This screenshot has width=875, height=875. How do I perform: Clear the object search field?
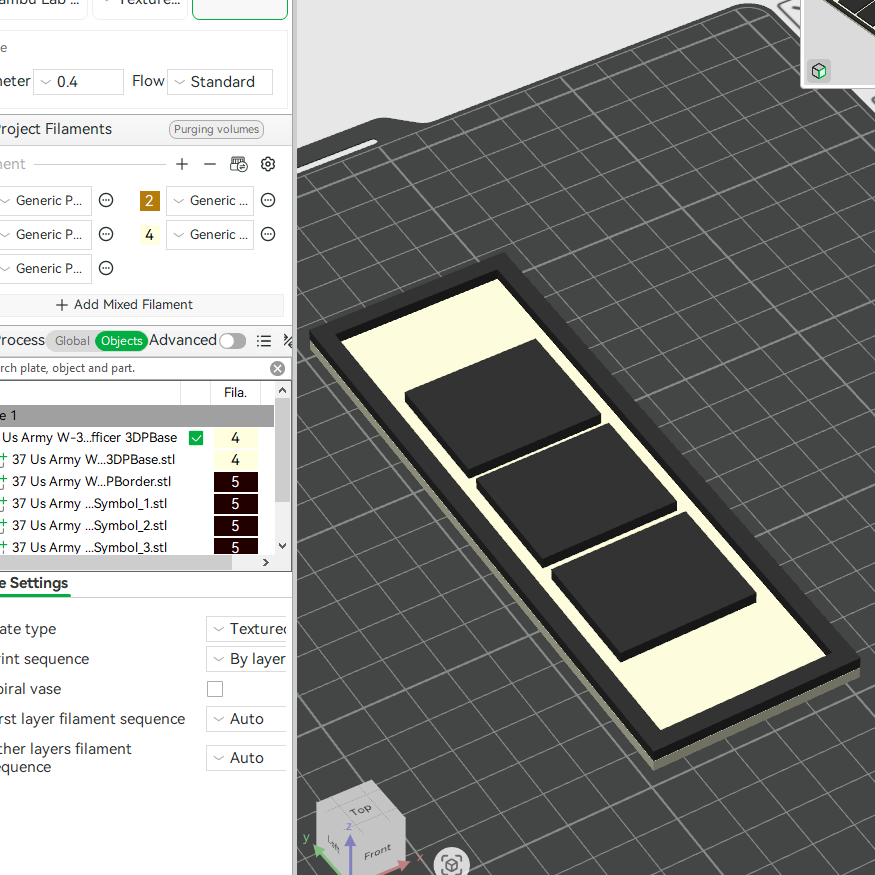pyautogui.click(x=277, y=368)
